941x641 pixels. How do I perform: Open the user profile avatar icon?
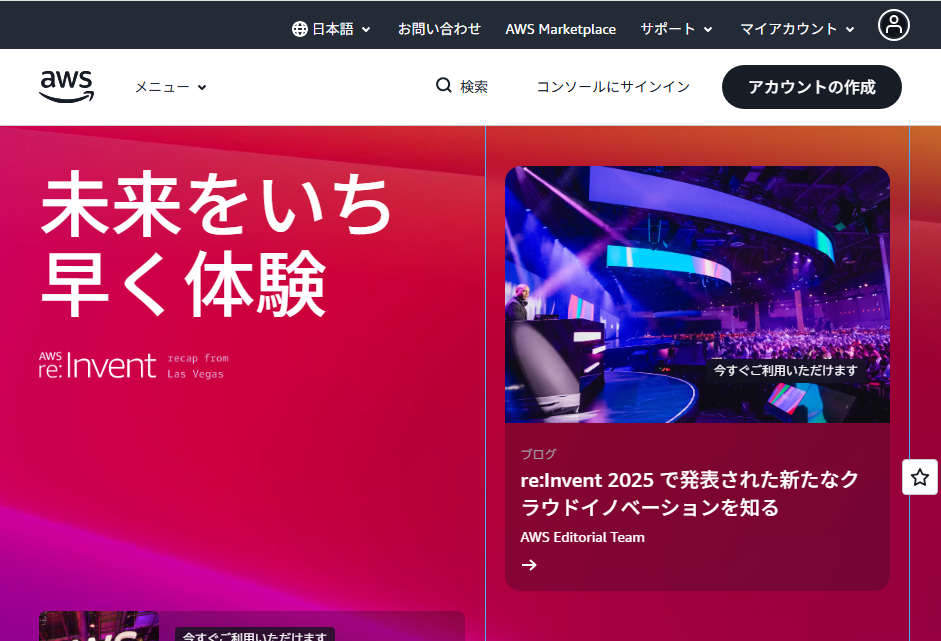tap(893, 25)
